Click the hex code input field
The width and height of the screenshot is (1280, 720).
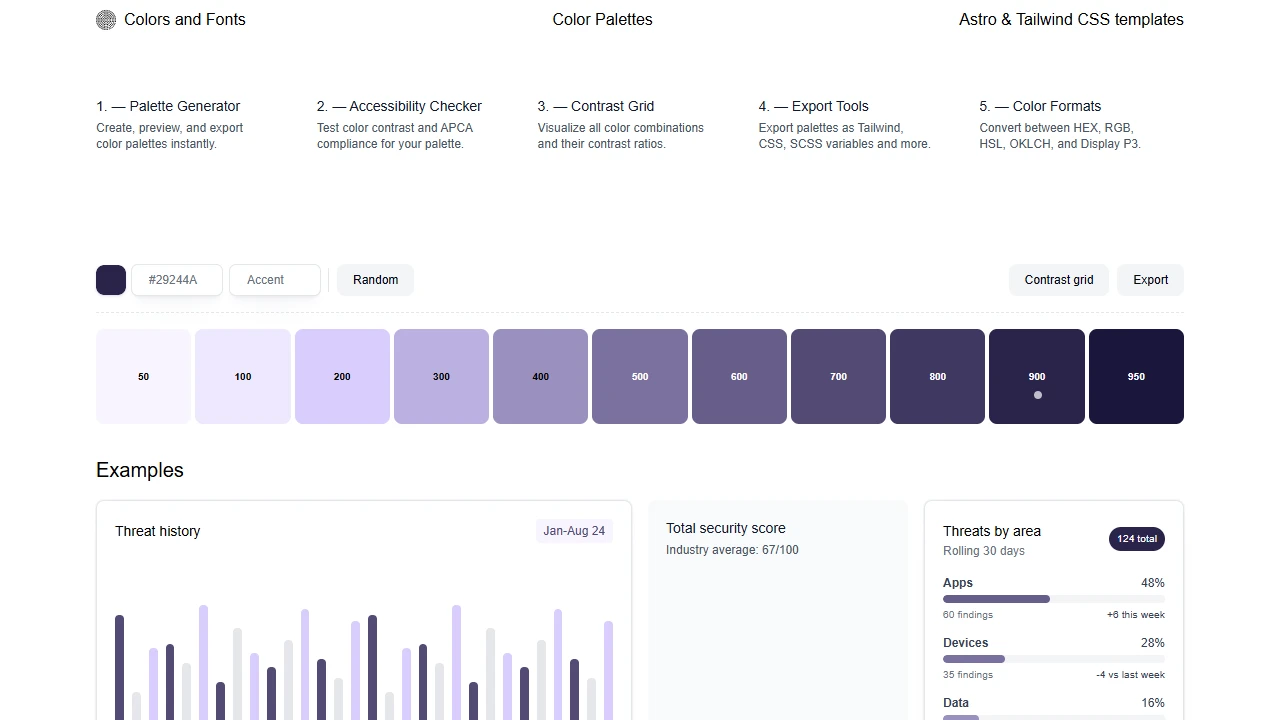(176, 280)
